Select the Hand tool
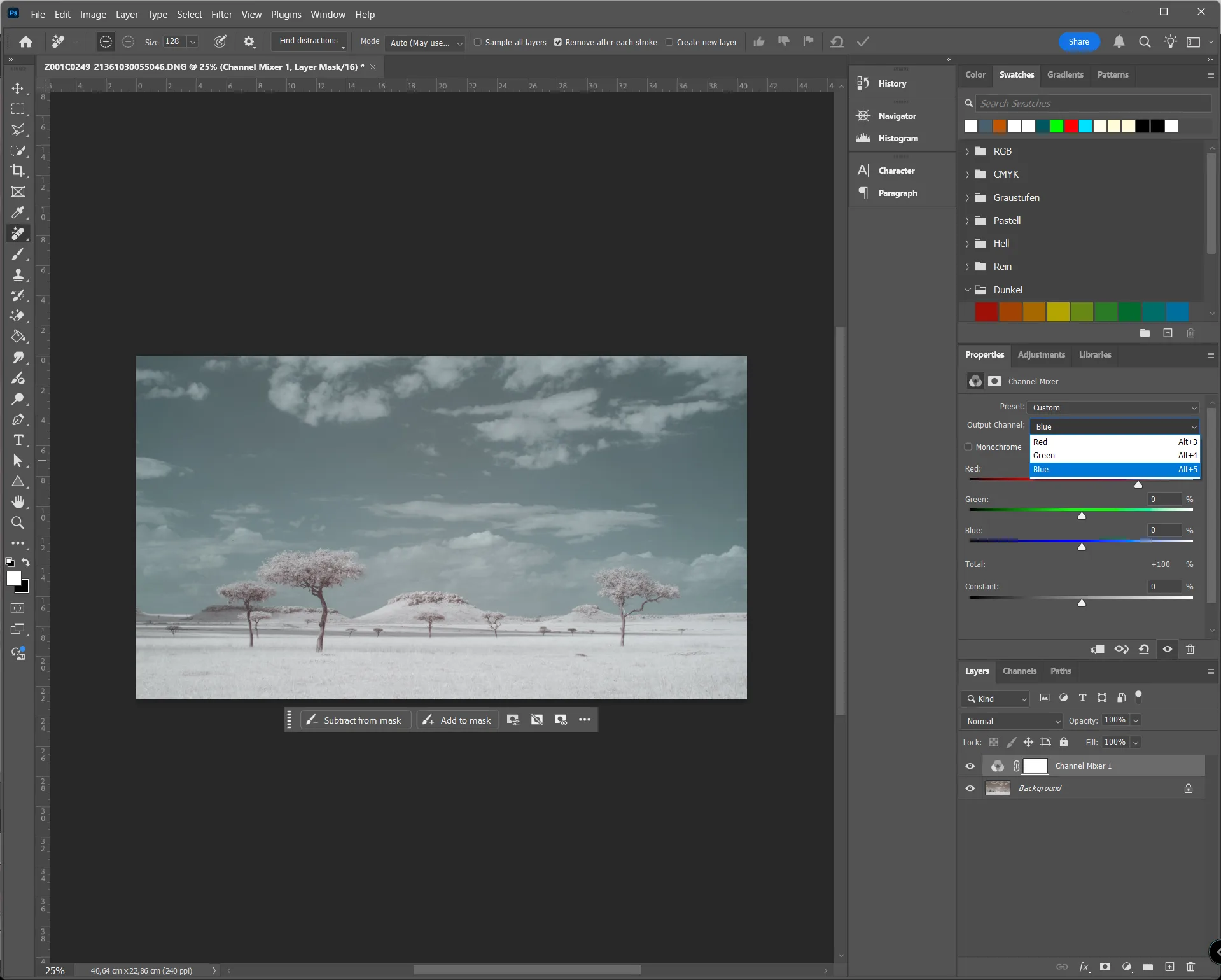Viewport: 1221px width, 980px height. point(18,502)
